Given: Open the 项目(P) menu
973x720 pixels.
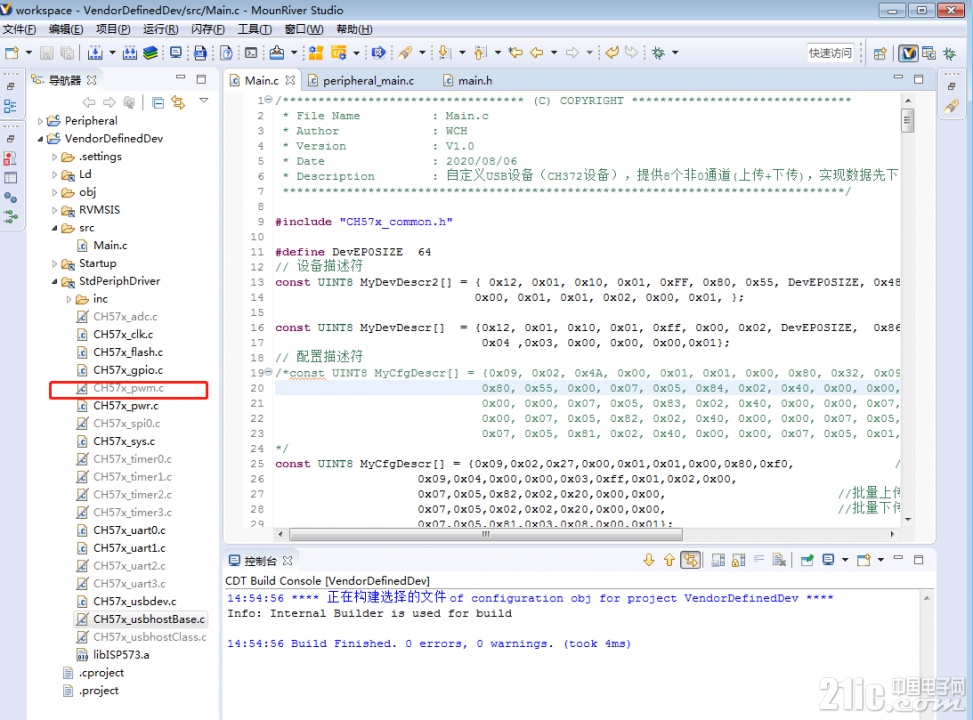Looking at the screenshot, I should (x=113, y=29).
